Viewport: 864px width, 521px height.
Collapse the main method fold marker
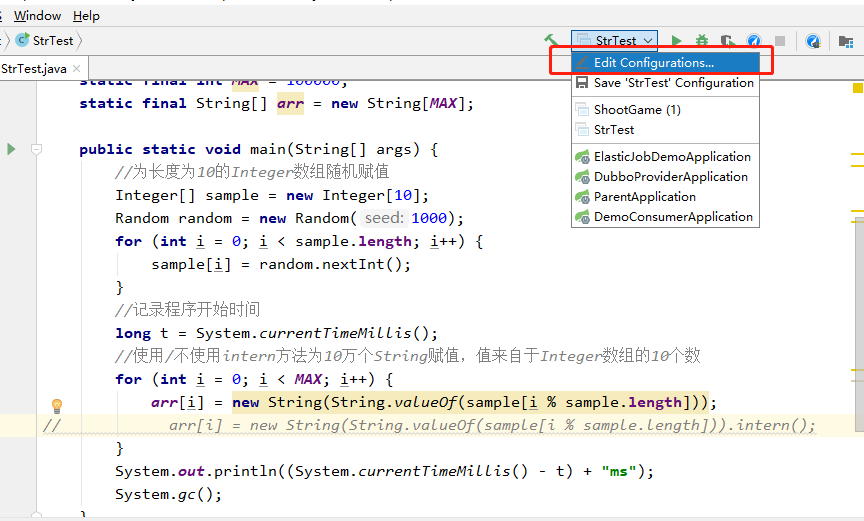(36, 149)
